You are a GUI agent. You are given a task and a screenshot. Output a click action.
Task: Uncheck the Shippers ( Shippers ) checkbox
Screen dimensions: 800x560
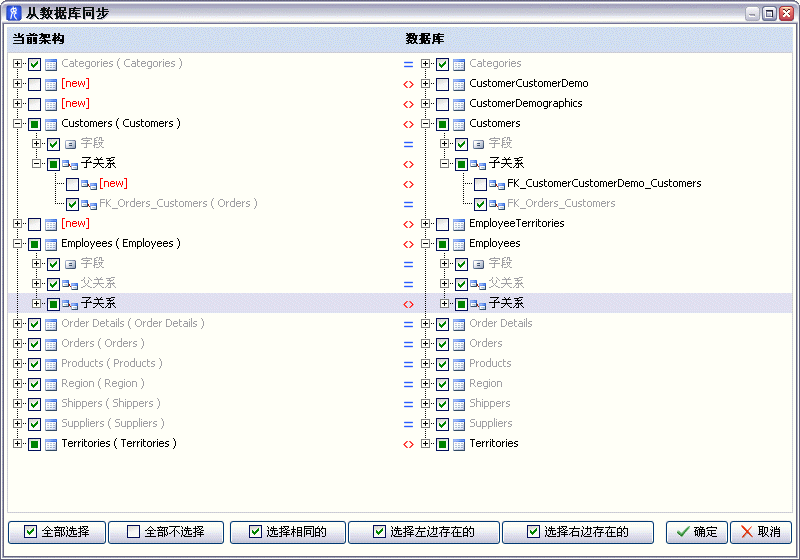click(x=34, y=404)
